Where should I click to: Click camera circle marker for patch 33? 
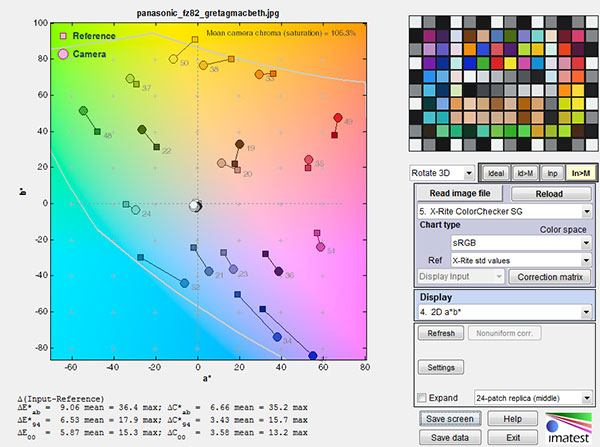259,74
